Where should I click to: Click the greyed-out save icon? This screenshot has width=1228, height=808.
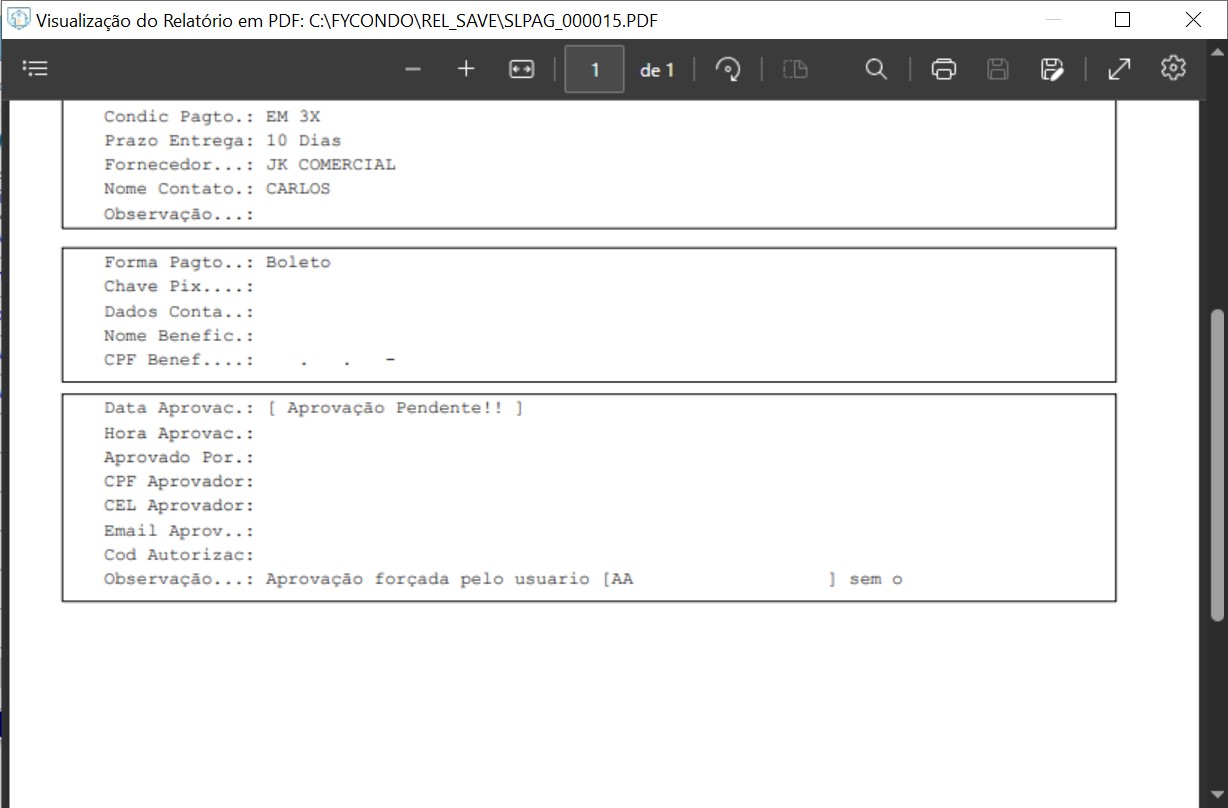pyautogui.click(x=997, y=69)
